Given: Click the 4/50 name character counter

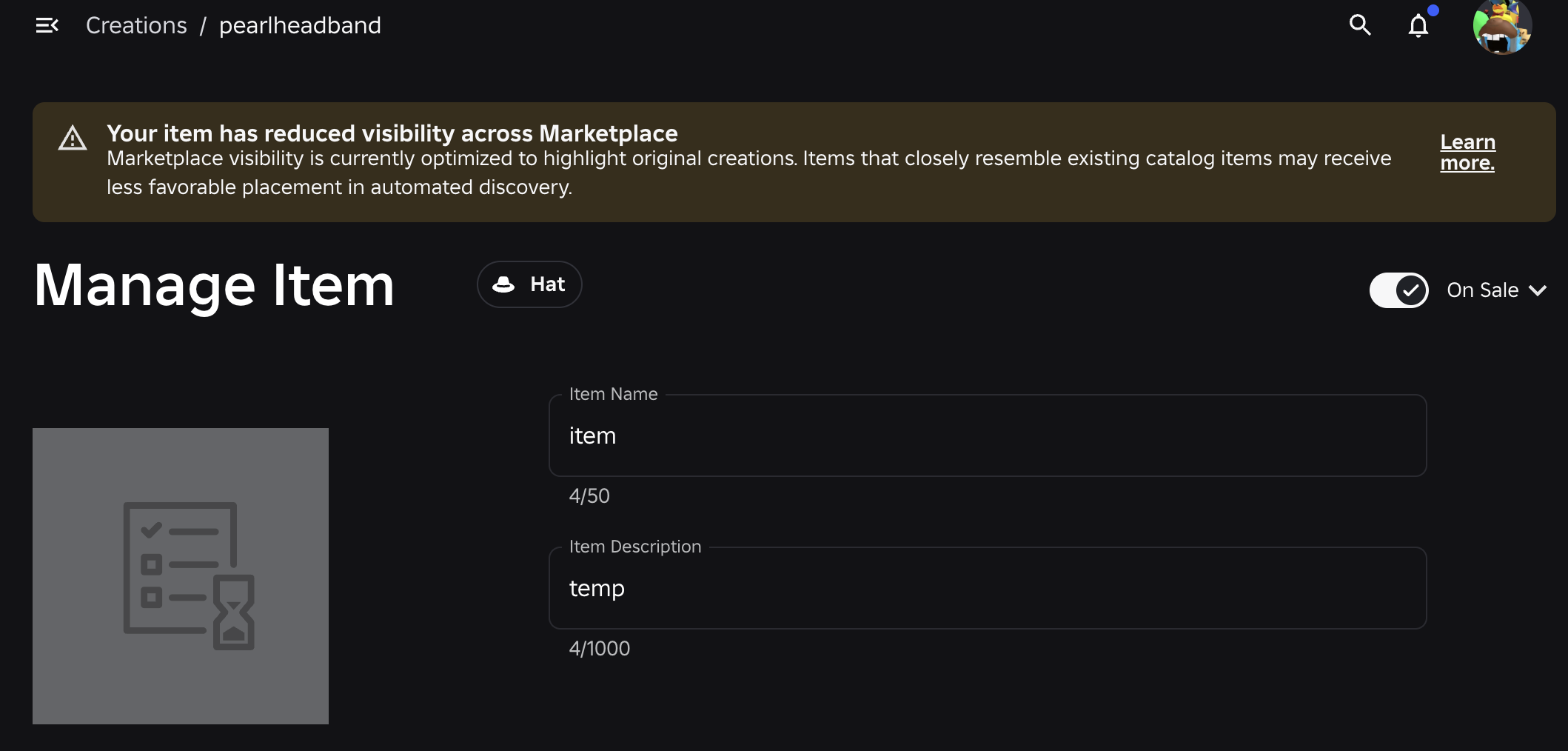Looking at the screenshot, I should tap(589, 496).
